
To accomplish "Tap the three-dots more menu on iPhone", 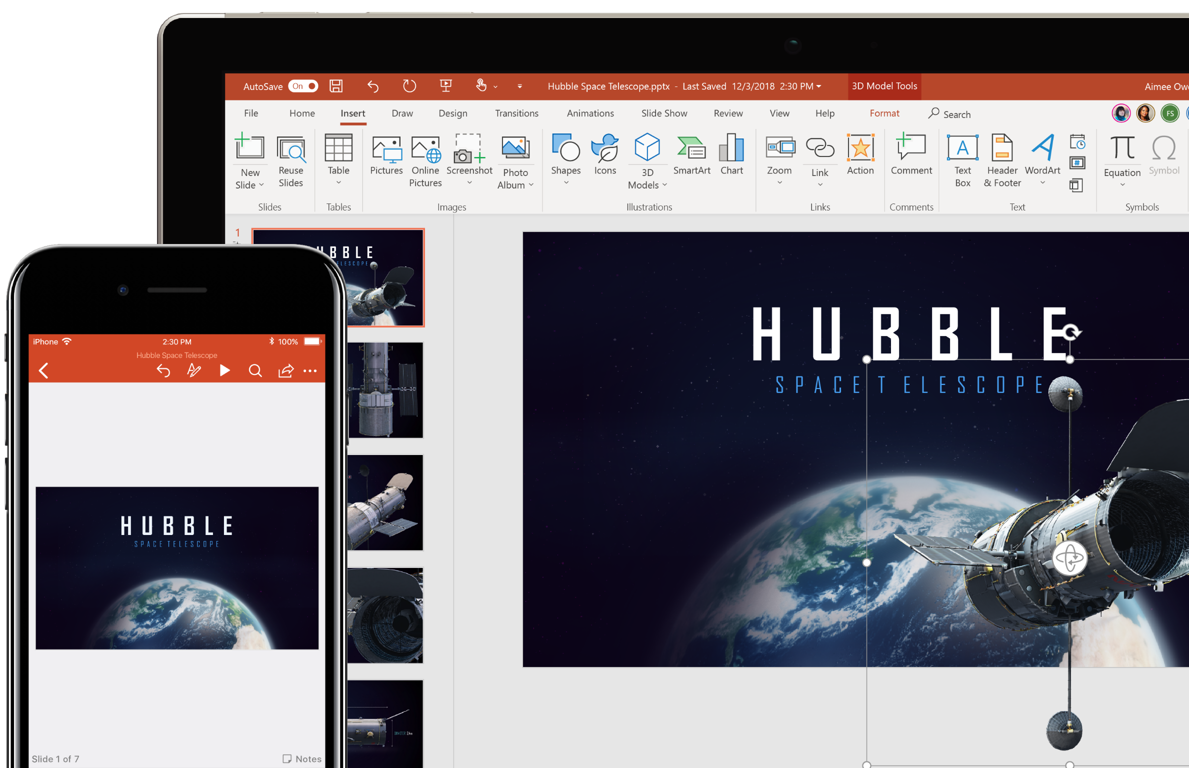I will pos(310,371).
